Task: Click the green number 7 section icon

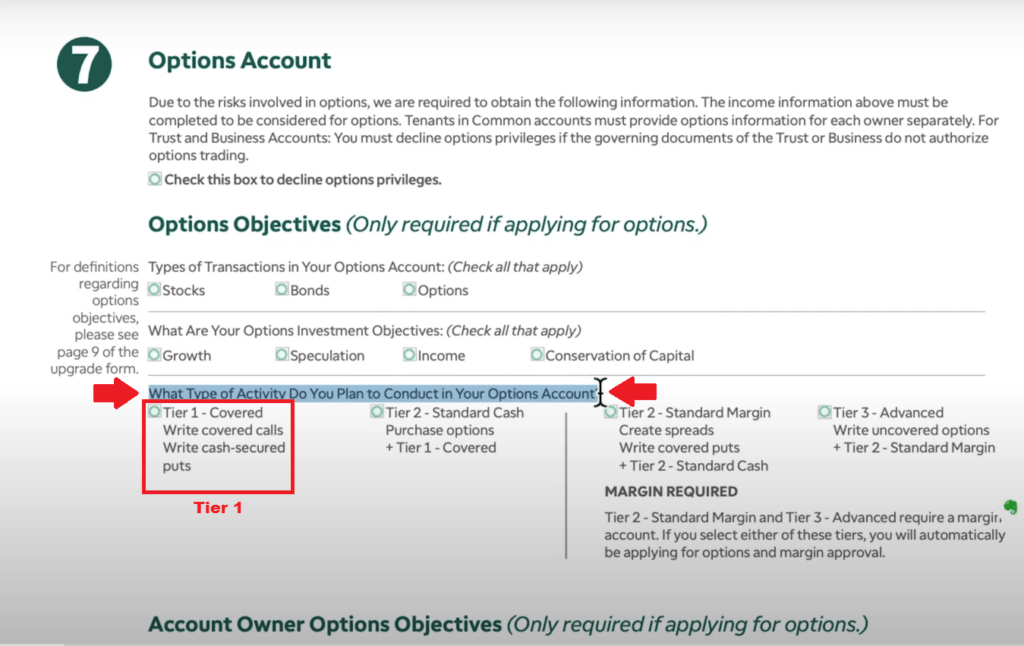Action: (86, 66)
